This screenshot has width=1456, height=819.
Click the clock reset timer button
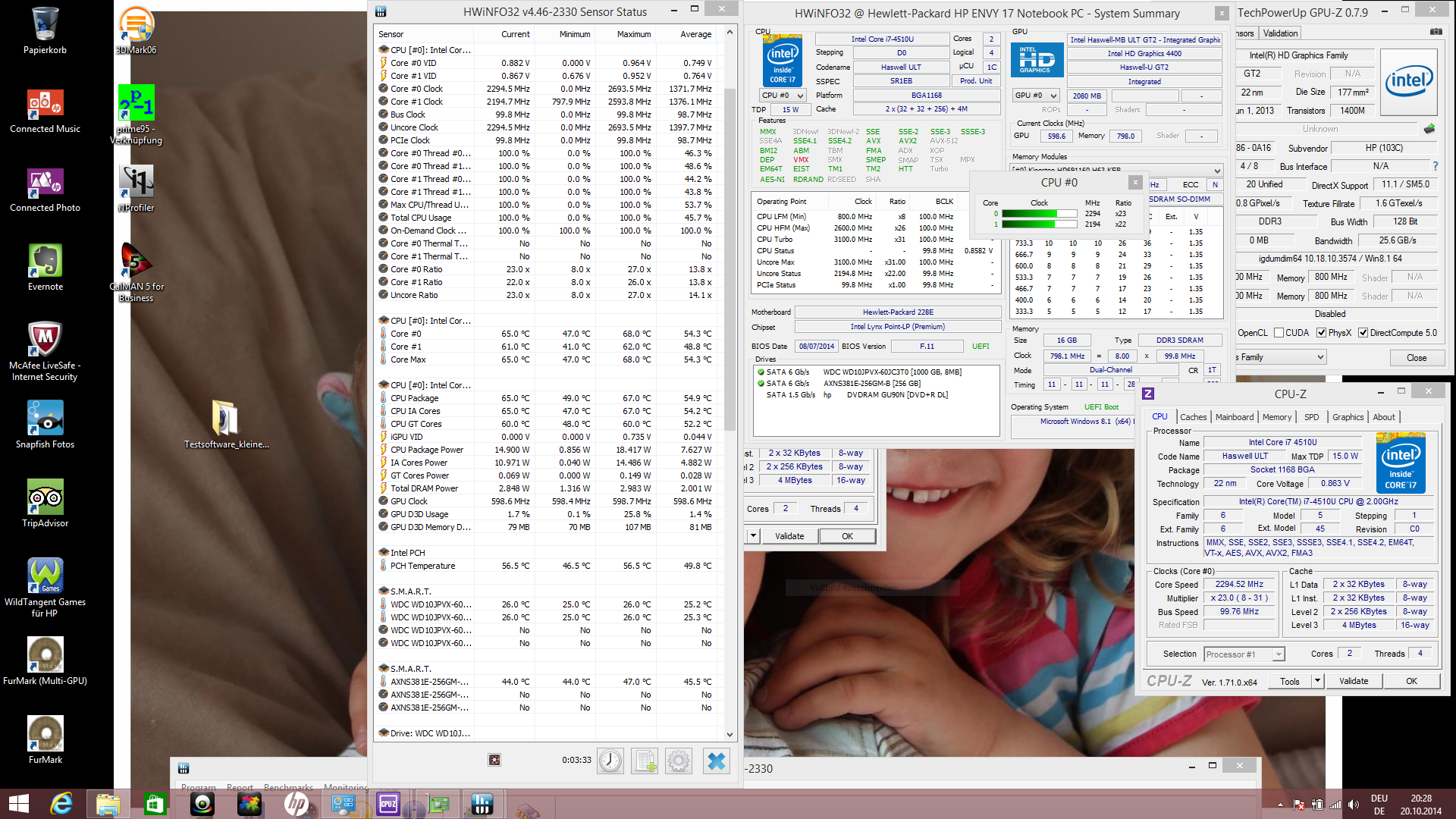coord(610,761)
